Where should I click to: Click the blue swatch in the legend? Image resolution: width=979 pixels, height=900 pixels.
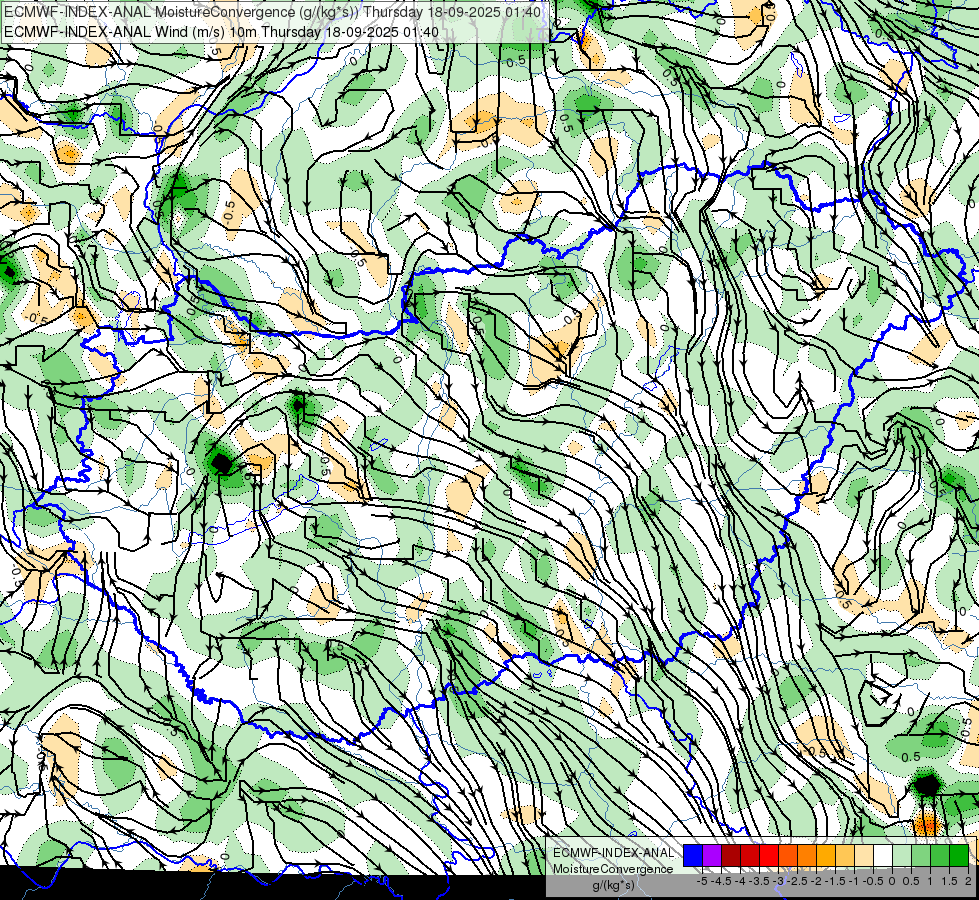click(x=693, y=856)
